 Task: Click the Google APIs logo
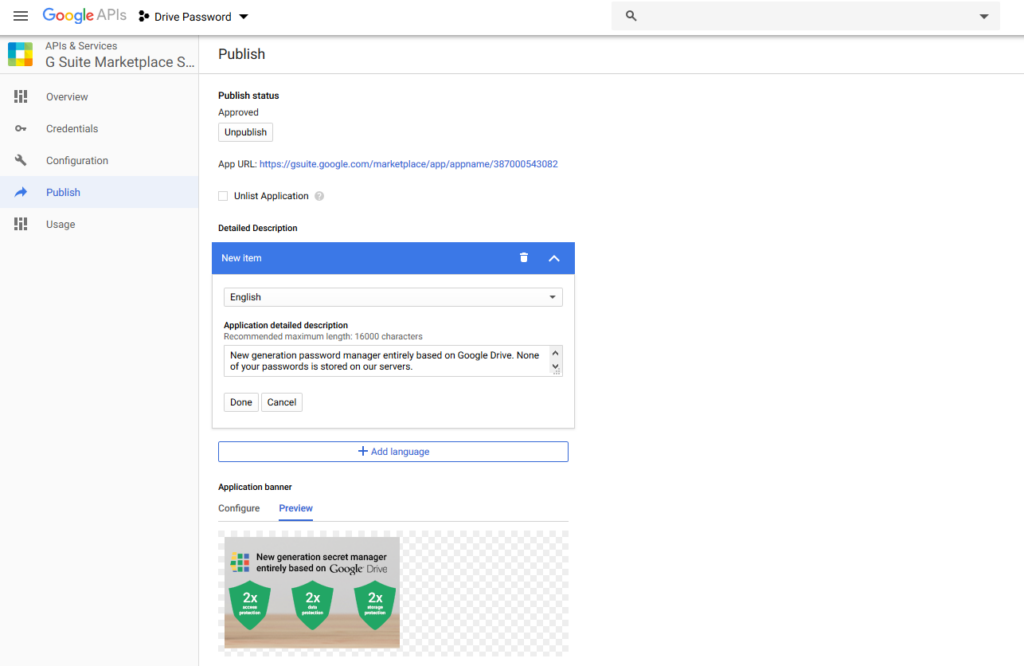coord(84,16)
